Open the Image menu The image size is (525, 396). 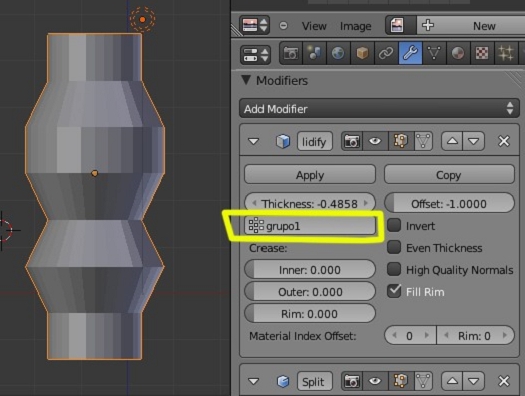[x=356, y=26]
